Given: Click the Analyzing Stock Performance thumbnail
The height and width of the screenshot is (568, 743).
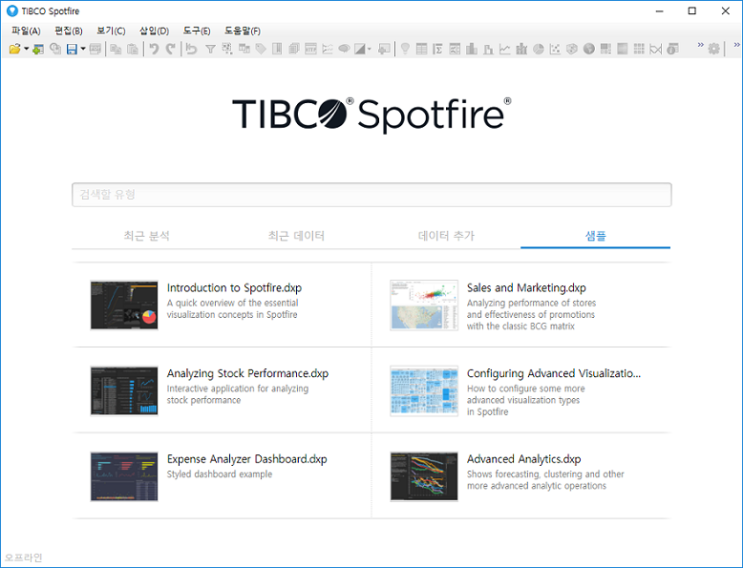Looking at the screenshot, I should [x=124, y=390].
